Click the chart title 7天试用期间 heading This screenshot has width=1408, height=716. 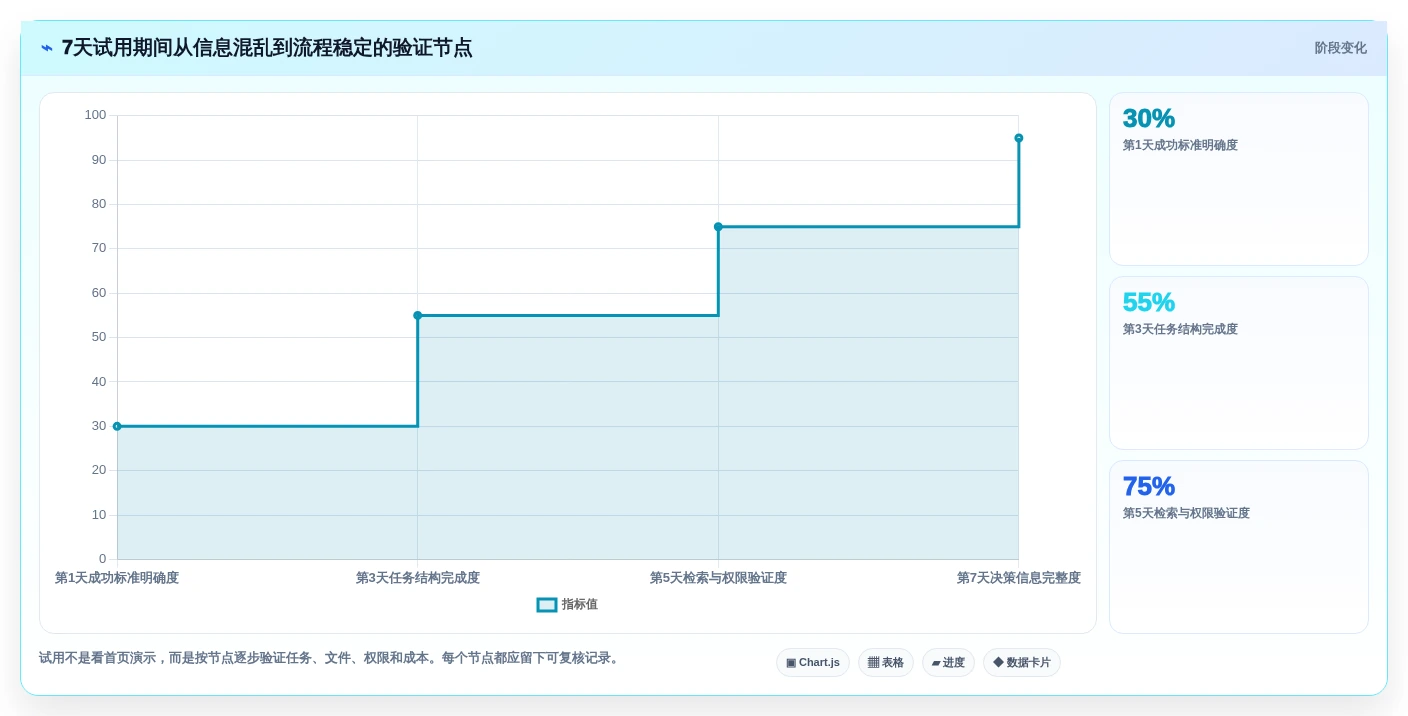pyautogui.click(x=267, y=48)
